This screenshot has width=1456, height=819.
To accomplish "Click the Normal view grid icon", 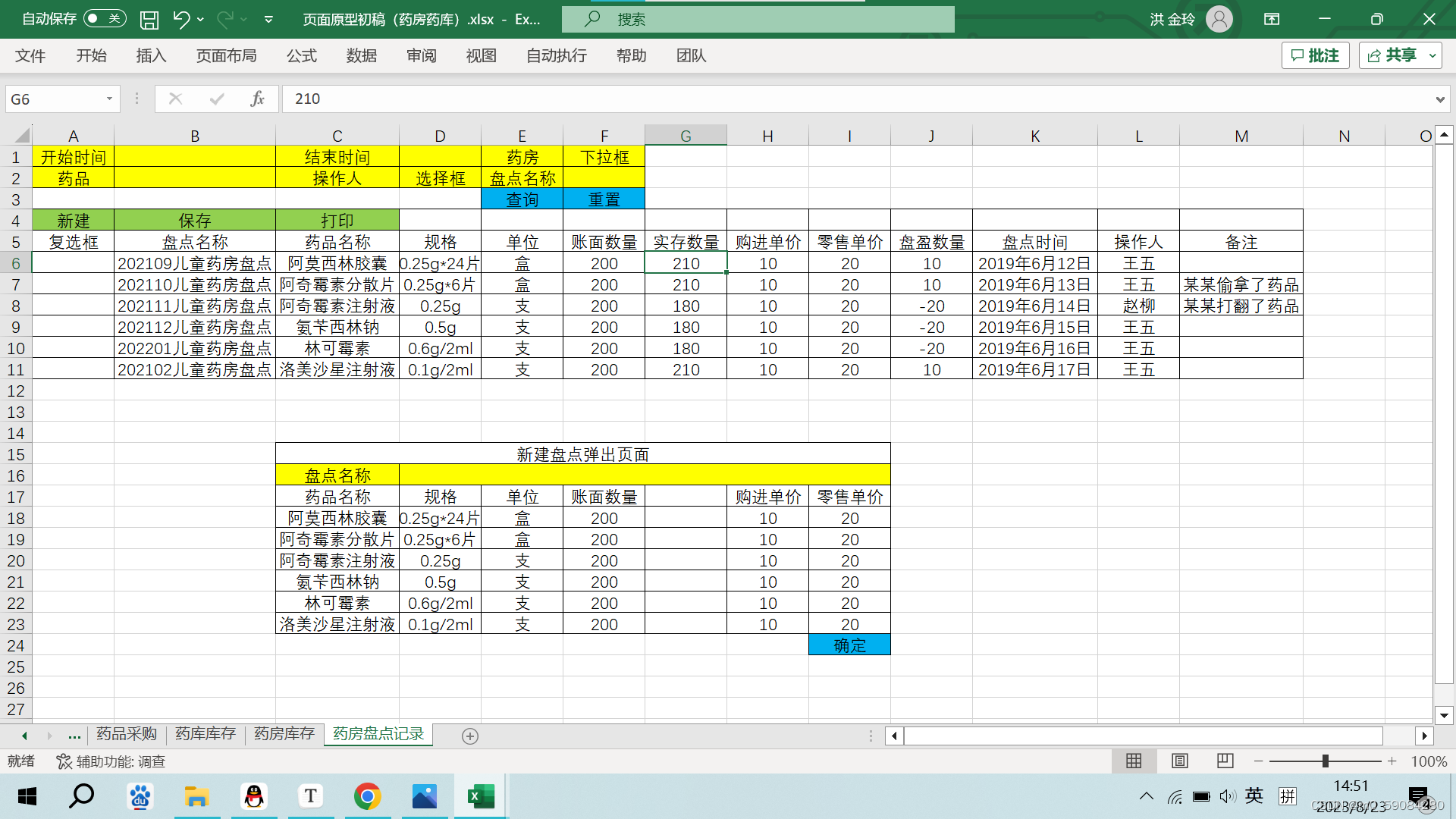I will (1134, 761).
